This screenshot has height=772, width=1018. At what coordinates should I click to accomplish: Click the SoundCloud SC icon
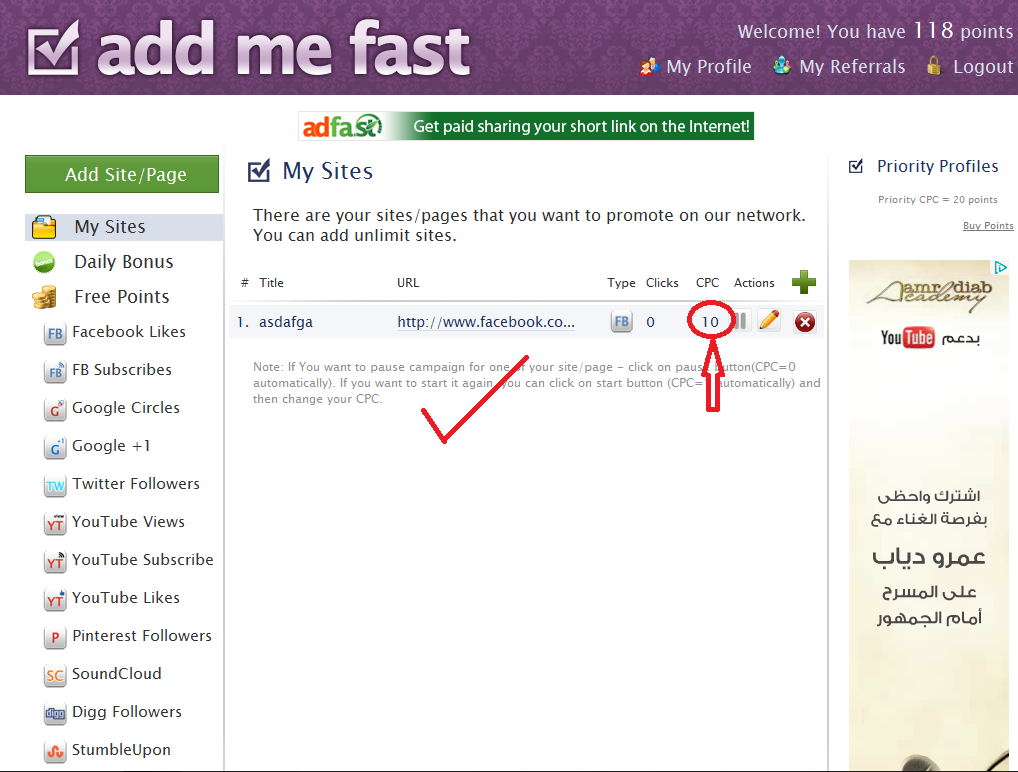pyautogui.click(x=55, y=675)
